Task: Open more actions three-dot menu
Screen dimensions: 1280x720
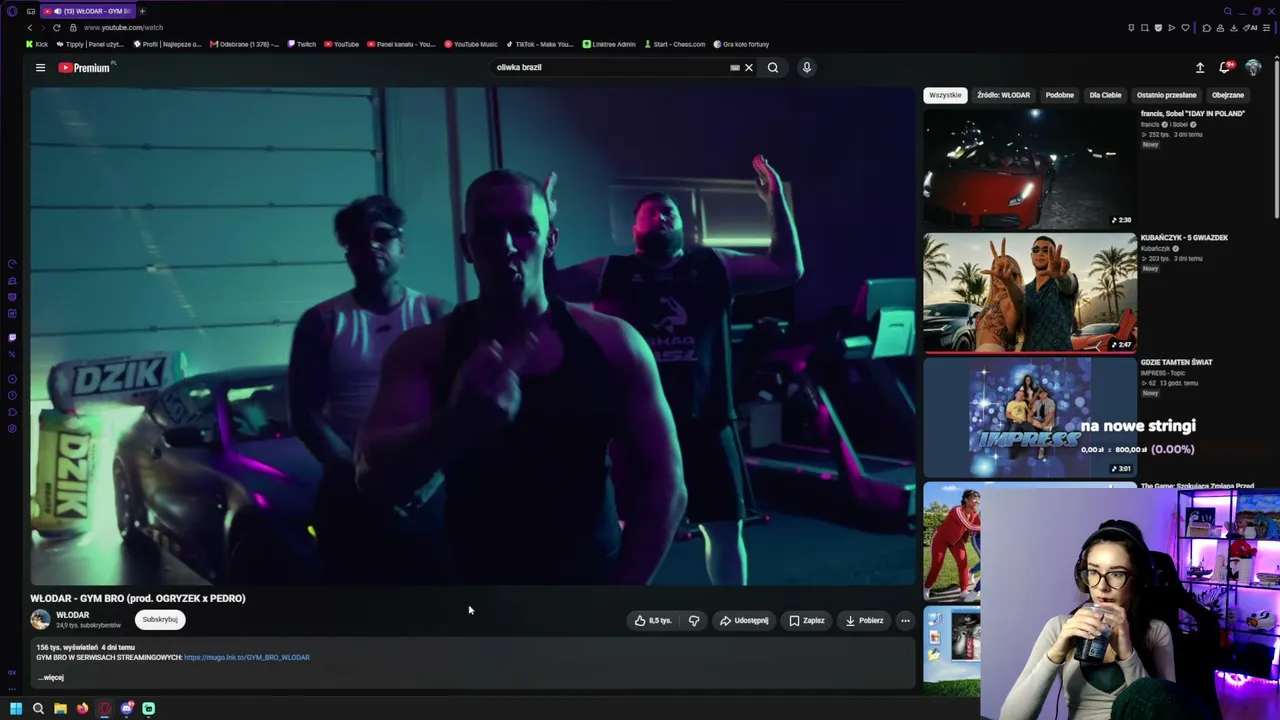Action: tap(905, 621)
